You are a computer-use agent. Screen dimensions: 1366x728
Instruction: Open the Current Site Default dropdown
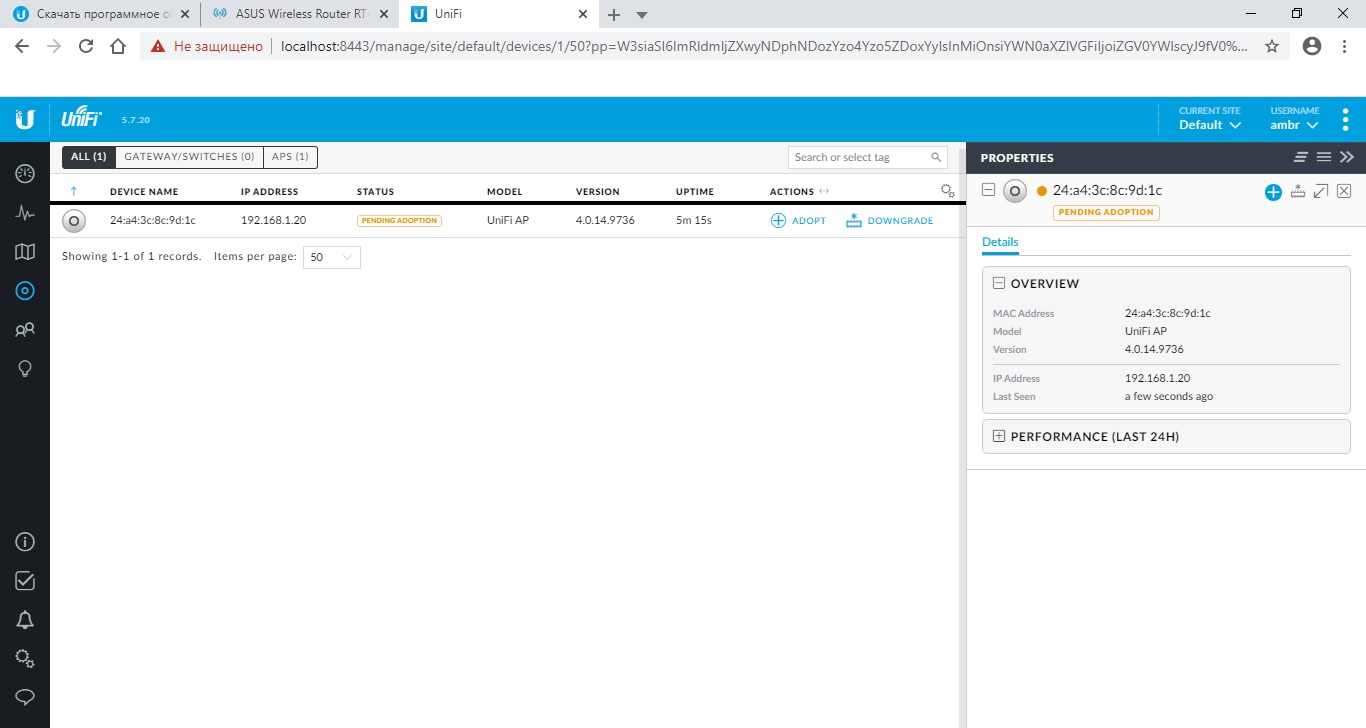1210,125
